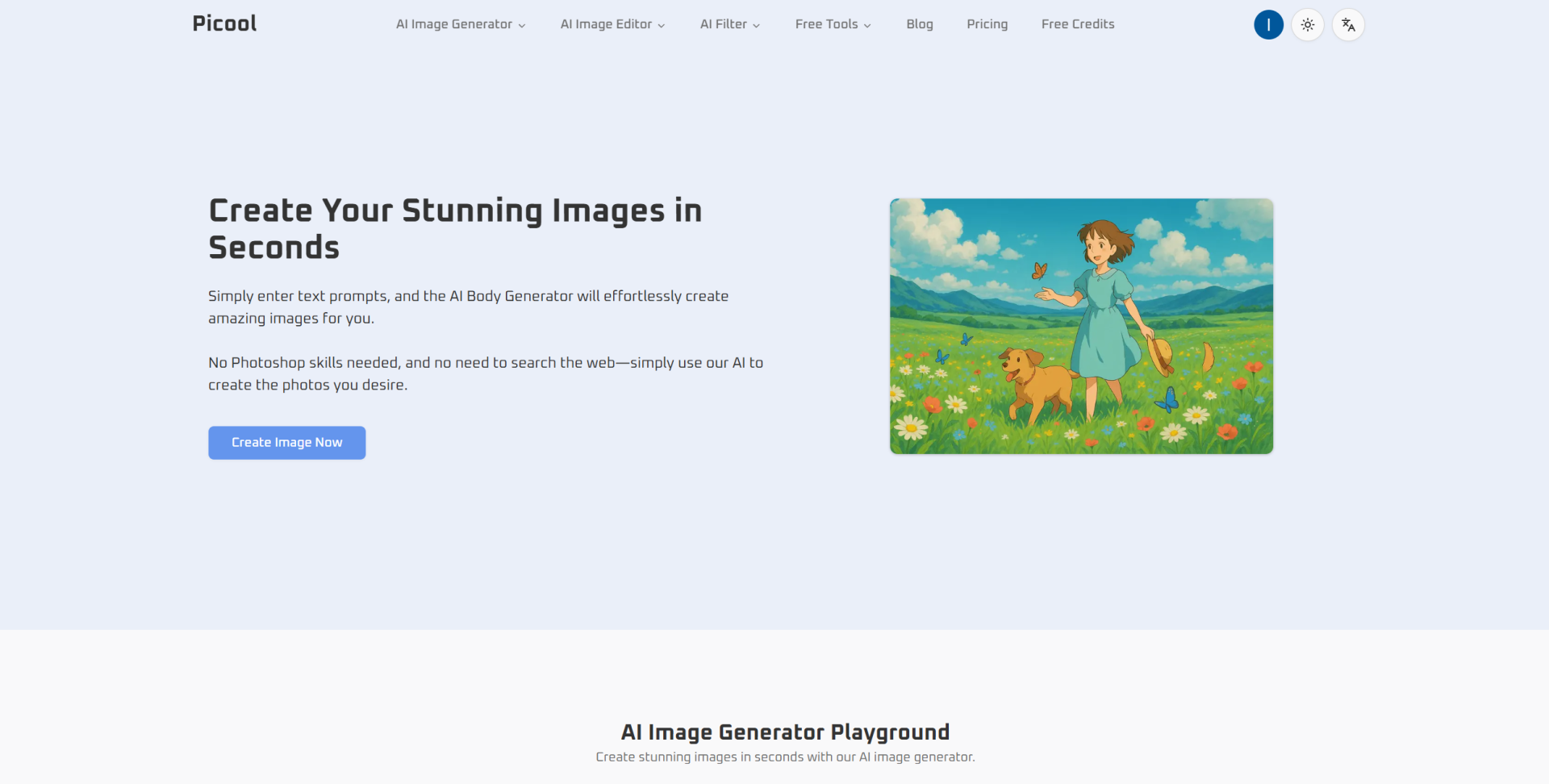Click the chevron arrow beside AI Image Generator
The height and width of the screenshot is (784, 1549).
pos(522,26)
